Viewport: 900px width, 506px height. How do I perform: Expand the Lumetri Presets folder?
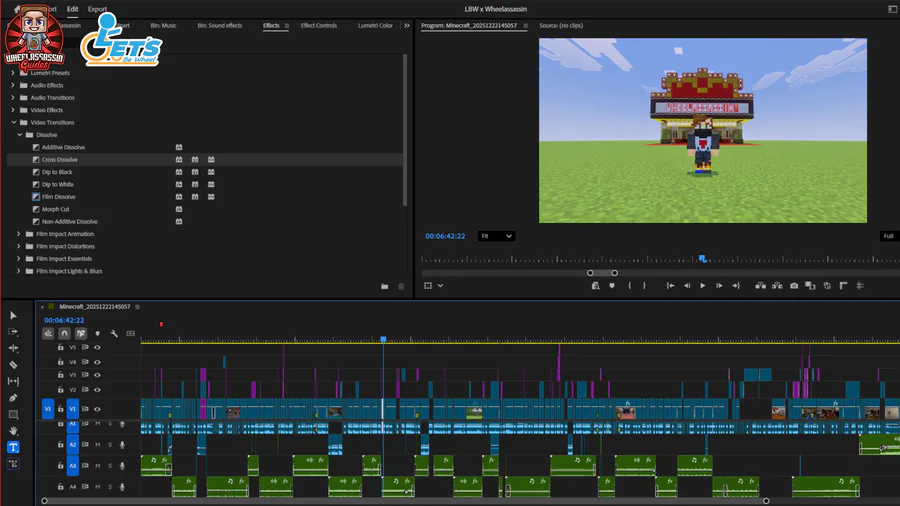click(13, 73)
